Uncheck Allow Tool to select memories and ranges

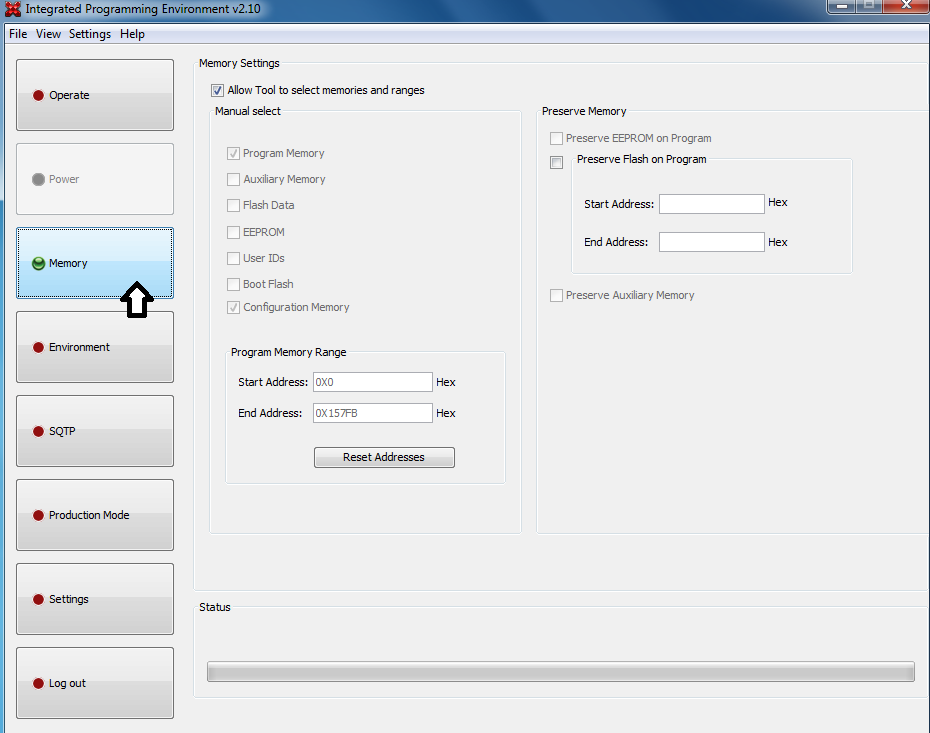tap(217, 90)
